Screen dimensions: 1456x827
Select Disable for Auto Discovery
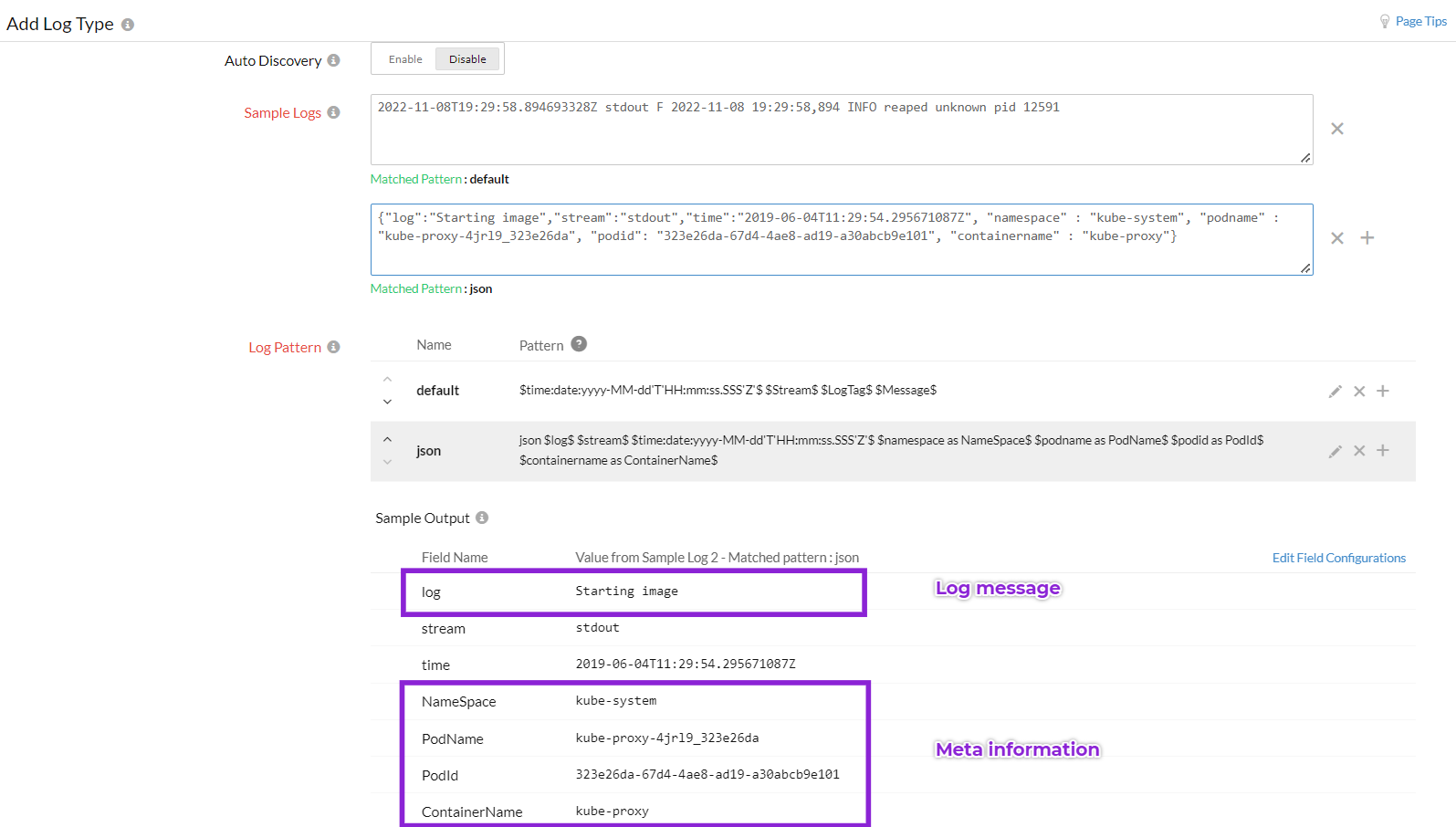pos(467,59)
